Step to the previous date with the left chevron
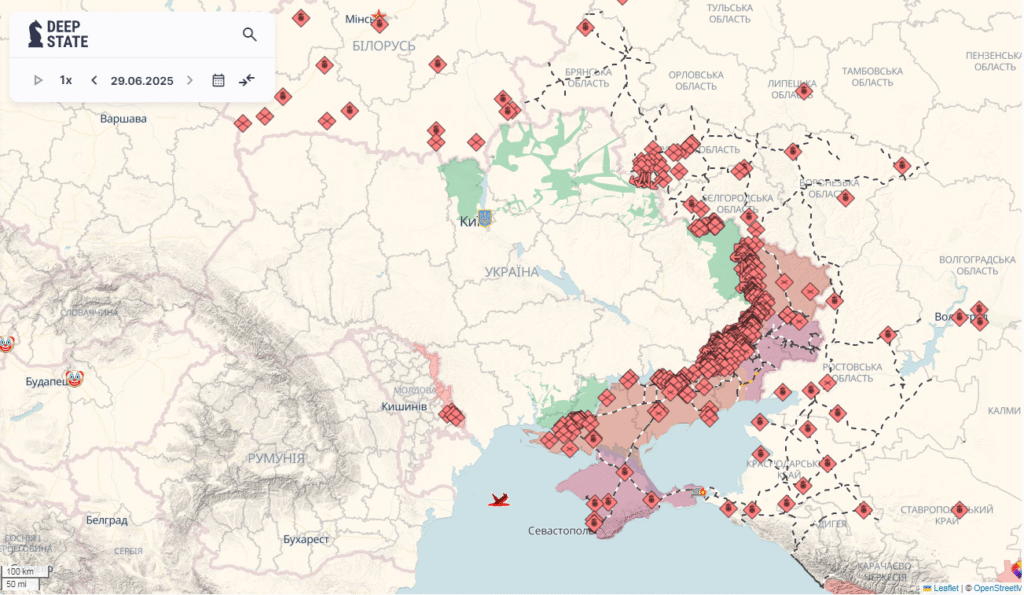The height and width of the screenshot is (595, 1024). [93, 79]
